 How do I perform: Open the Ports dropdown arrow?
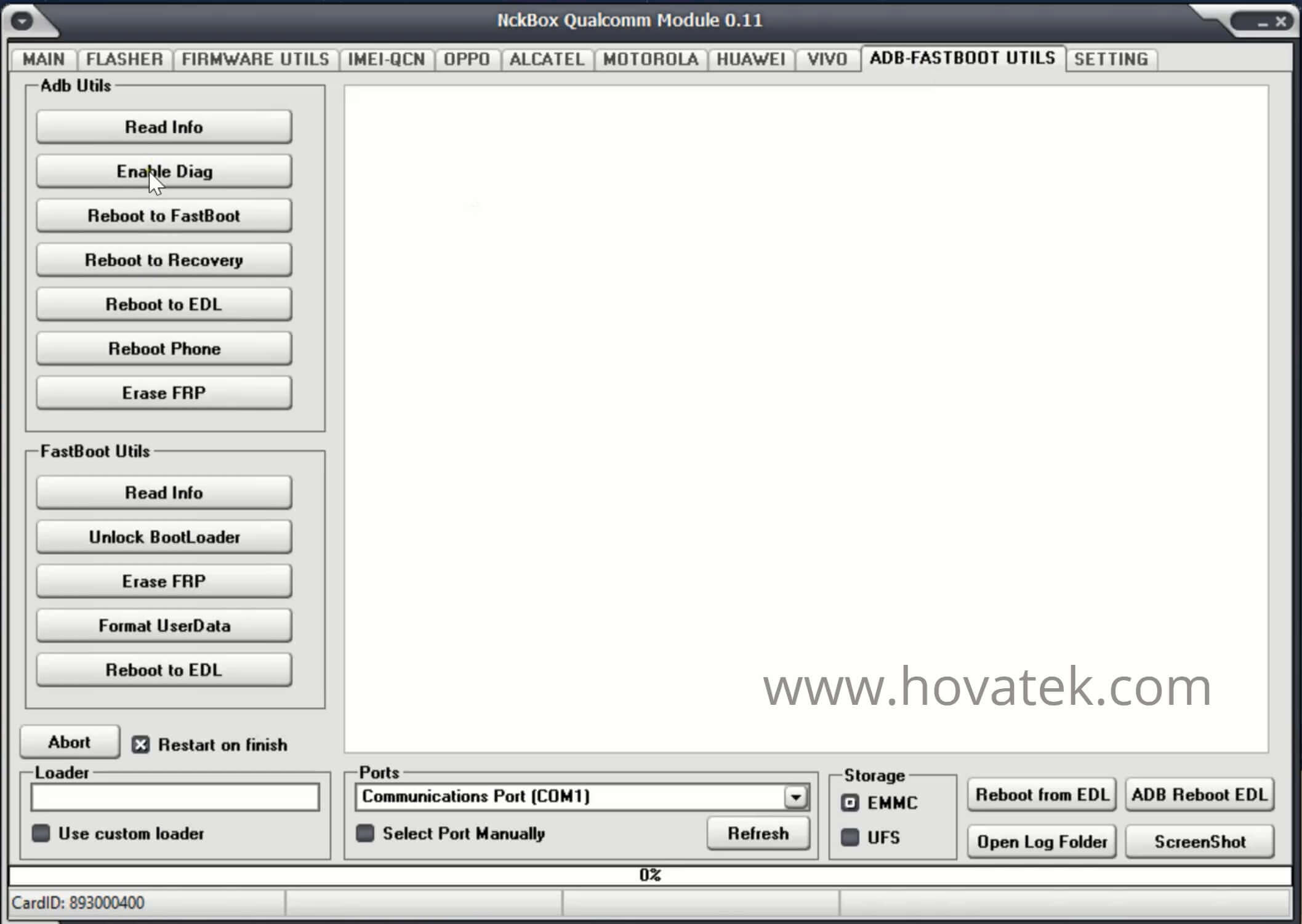[x=795, y=797]
